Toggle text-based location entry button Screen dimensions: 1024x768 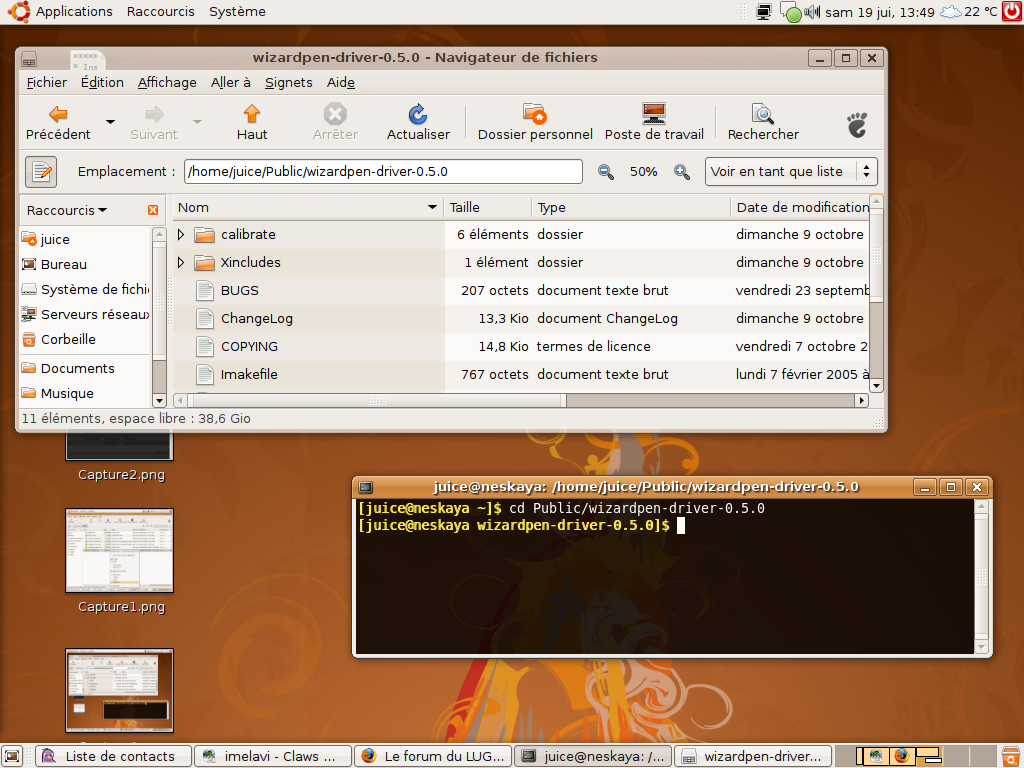coord(41,172)
